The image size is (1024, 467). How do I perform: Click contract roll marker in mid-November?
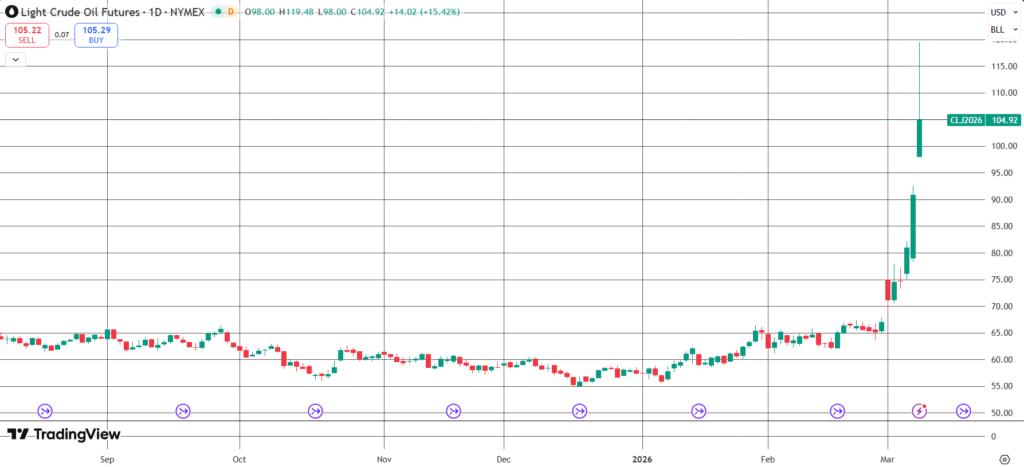click(x=453, y=411)
